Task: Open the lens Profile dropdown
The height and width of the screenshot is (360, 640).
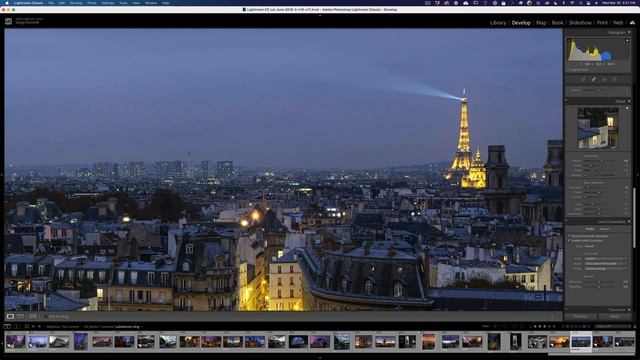Action: 605,269
